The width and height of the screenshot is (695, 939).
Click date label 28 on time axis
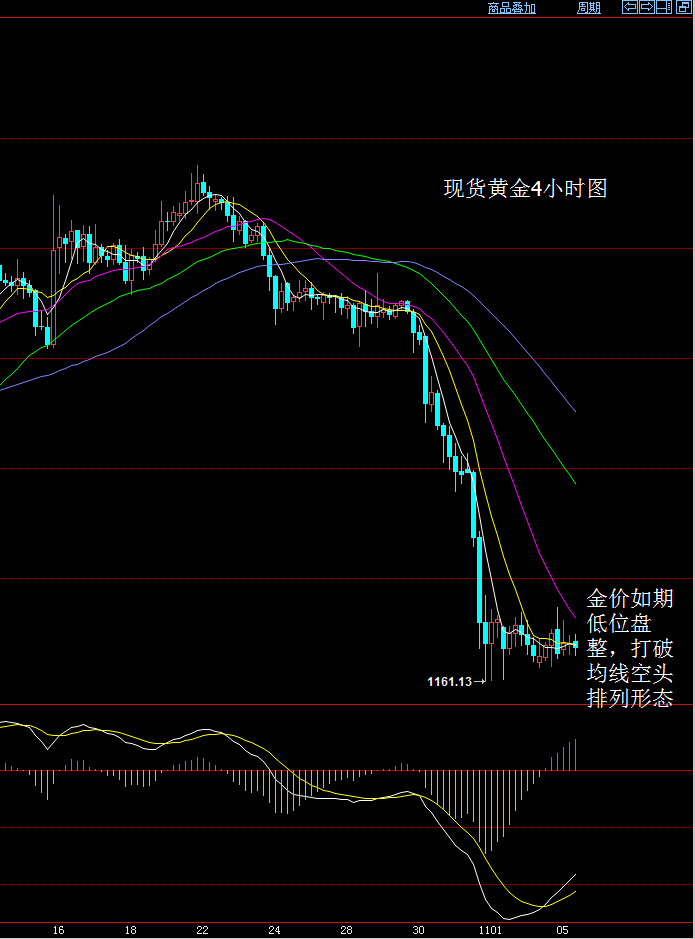tap(346, 930)
